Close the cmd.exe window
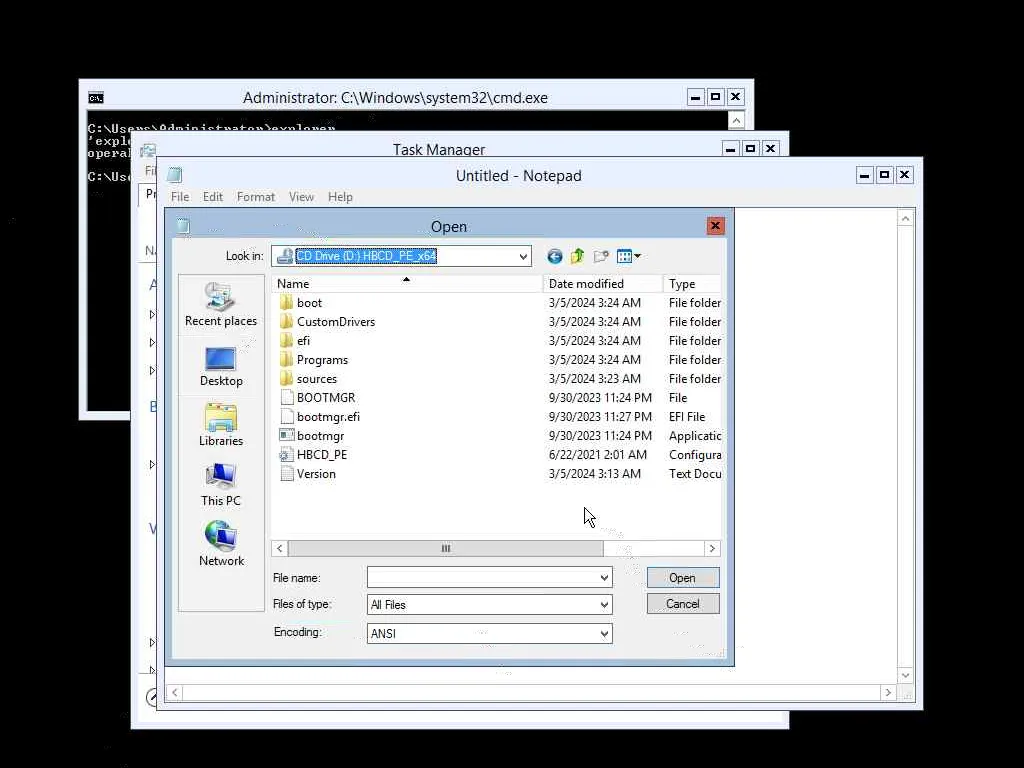The width and height of the screenshot is (1024, 768). click(x=735, y=97)
